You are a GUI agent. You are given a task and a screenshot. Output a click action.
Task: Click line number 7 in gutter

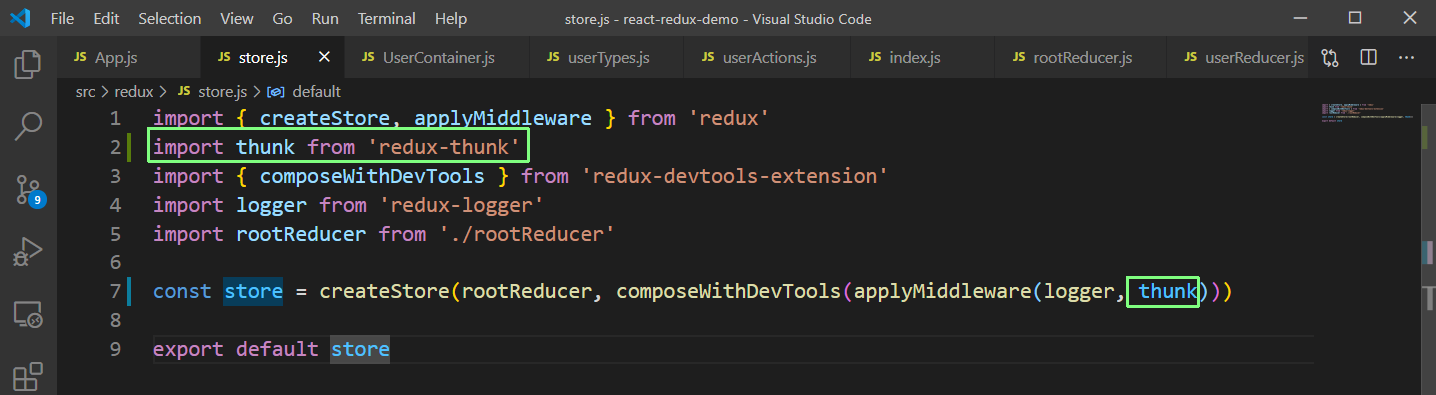coord(115,292)
